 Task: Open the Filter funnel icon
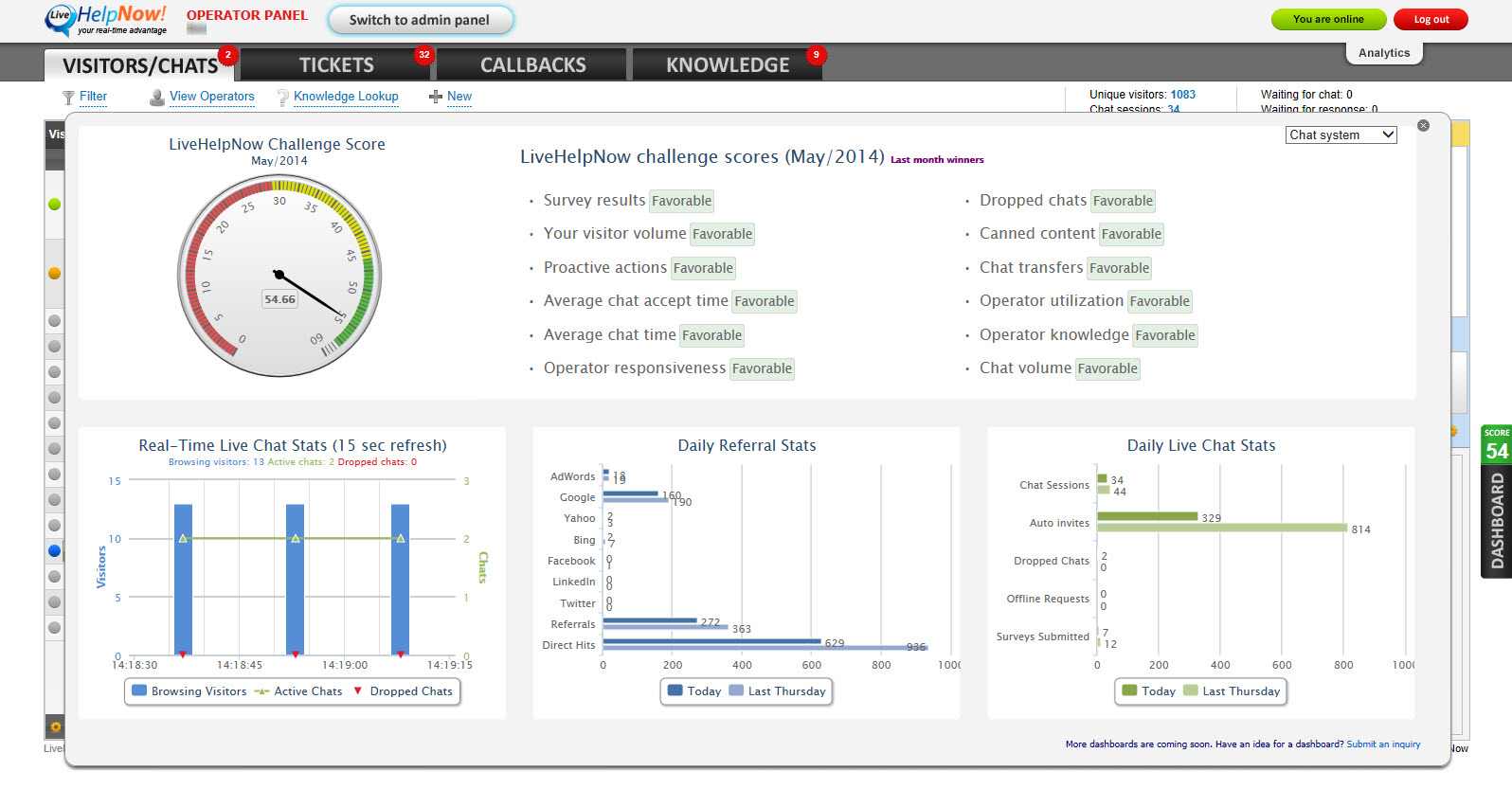pos(68,98)
